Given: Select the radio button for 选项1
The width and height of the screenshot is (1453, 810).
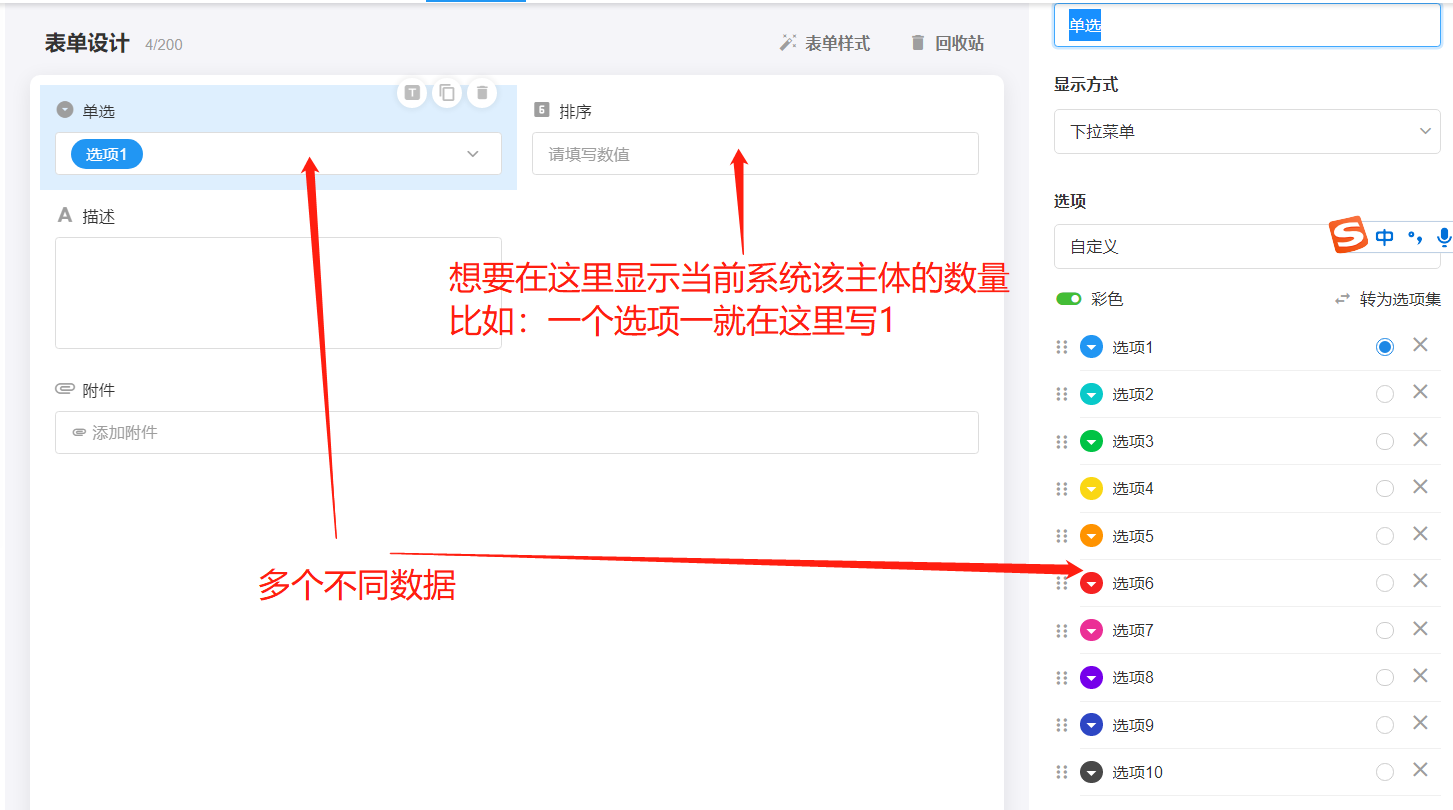Looking at the screenshot, I should [x=1384, y=346].
